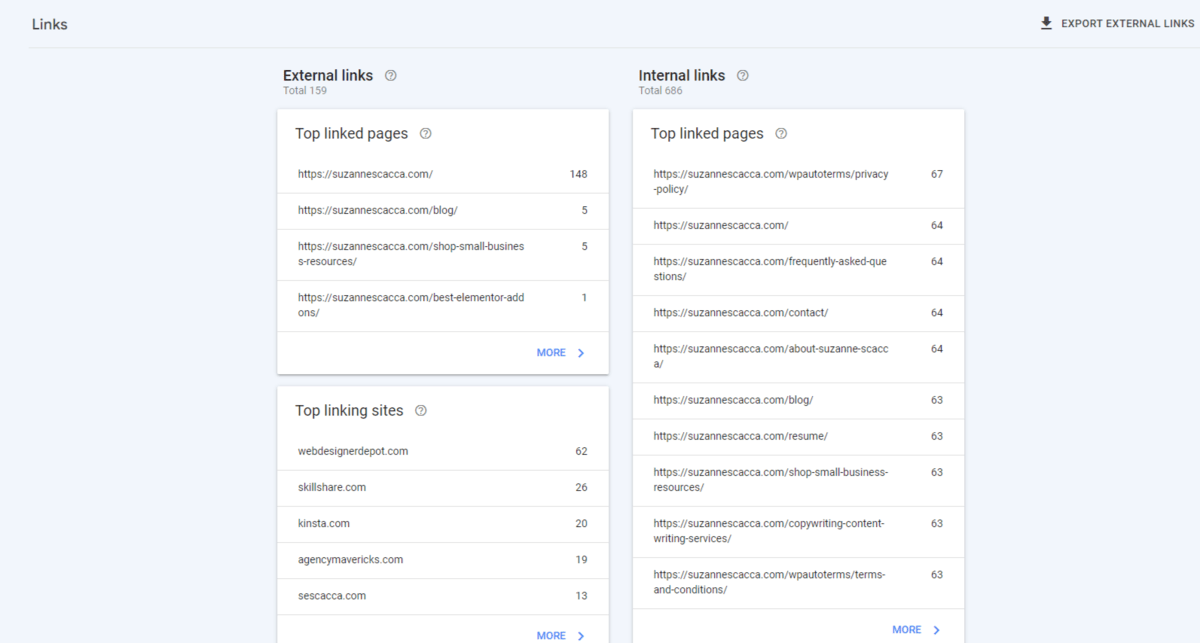
Task: Click the help icon next to External Top linked pages
Action: pyautogui.click(x=425, y=133)
